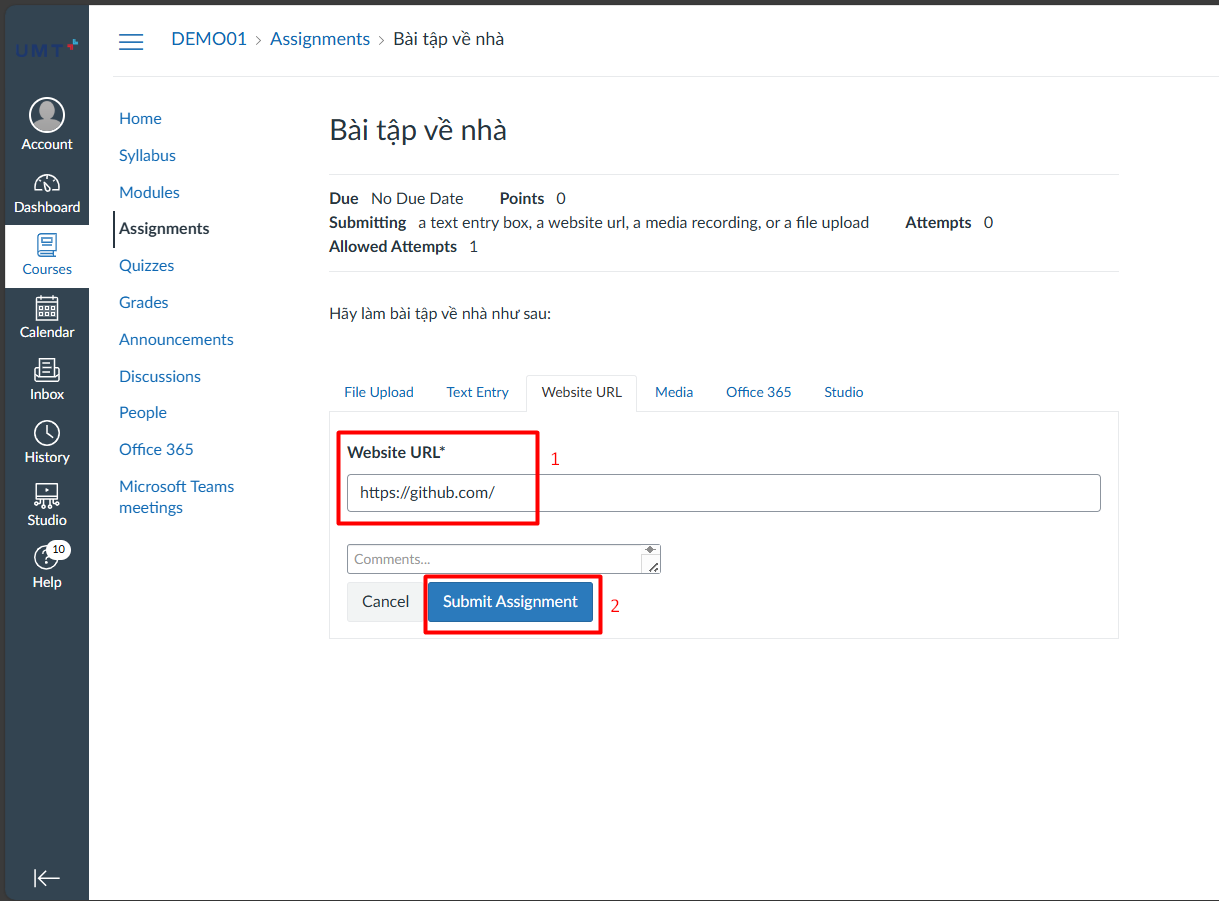
Task: Open Courses book icon in sidebar
Action: 47,245
